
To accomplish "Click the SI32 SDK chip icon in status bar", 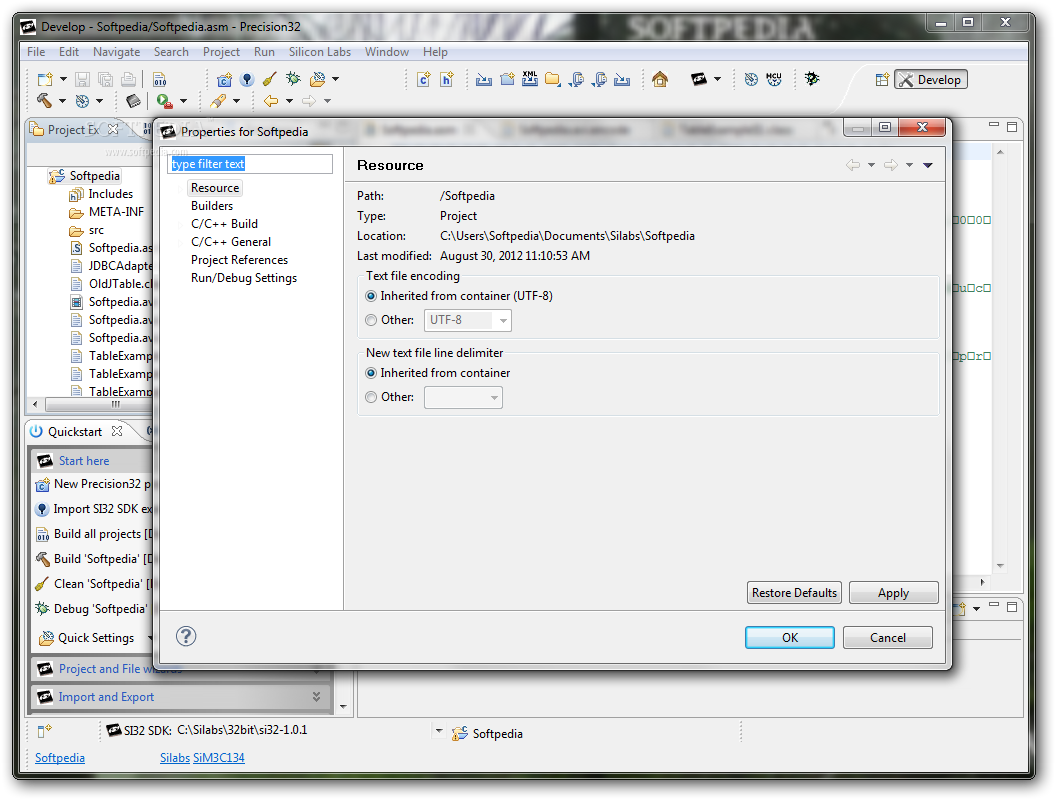I will coord(114,730).
